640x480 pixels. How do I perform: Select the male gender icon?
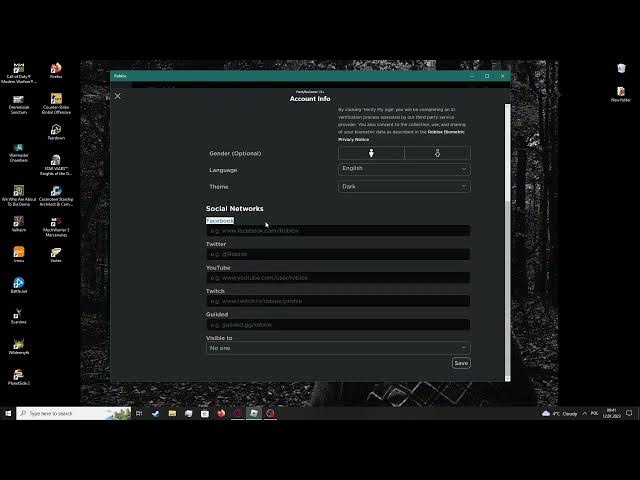click(371, 153)
